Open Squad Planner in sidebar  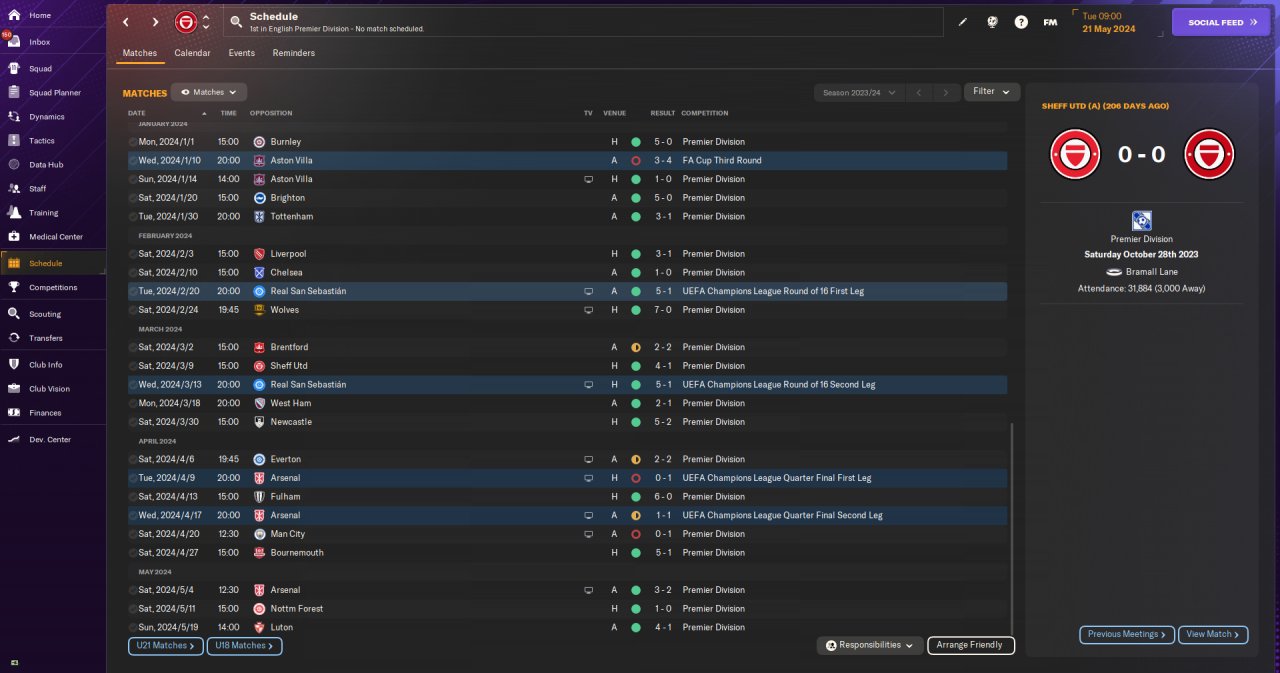(54, 93)
